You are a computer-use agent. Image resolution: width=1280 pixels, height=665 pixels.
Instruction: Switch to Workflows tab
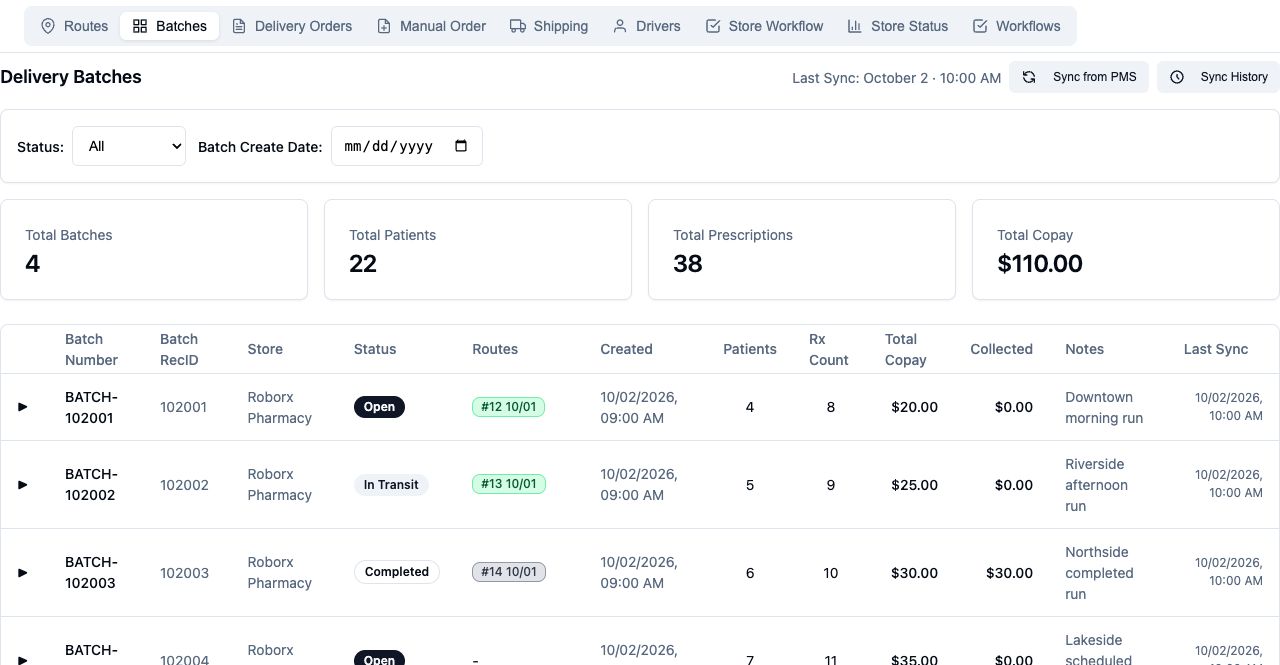1016,26
